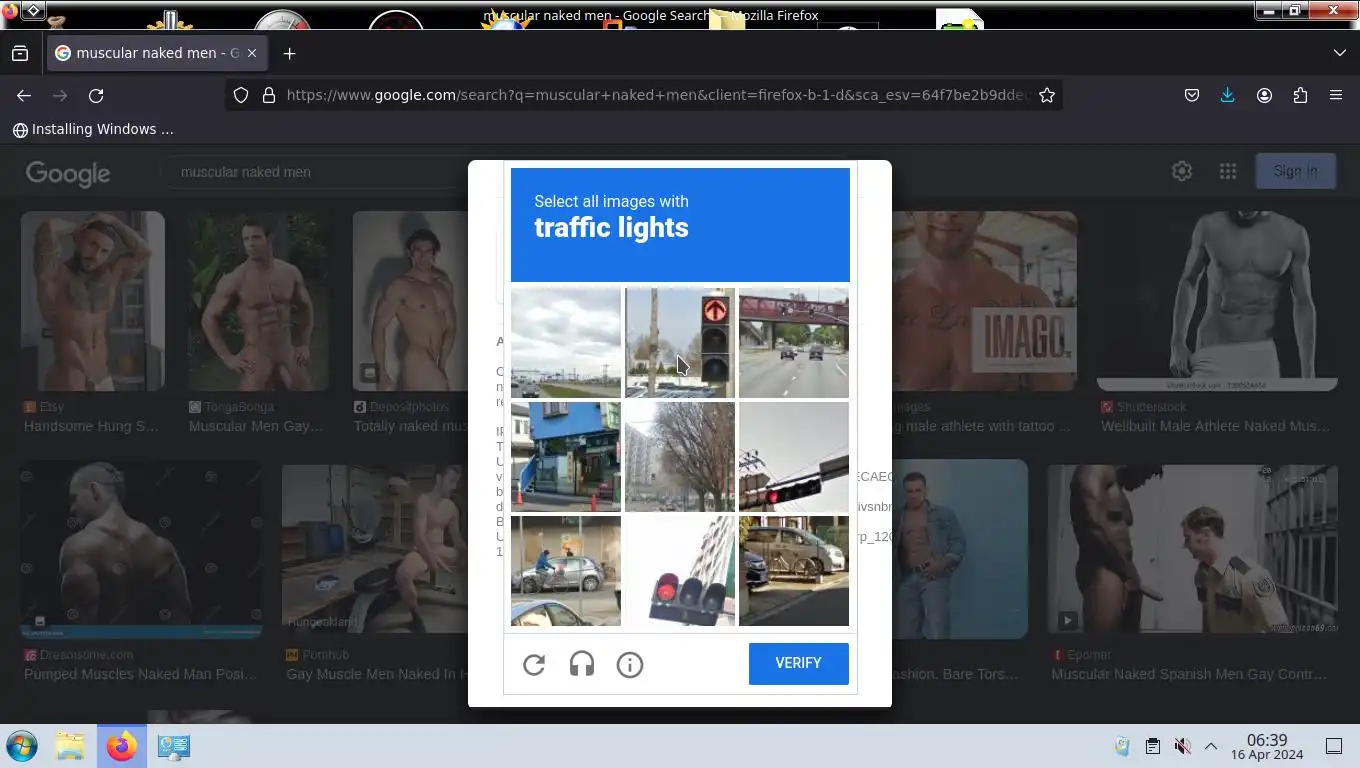Click the Sign in button
The width and height of the screenshot is (1360, 768).
tap(1295, 171)
